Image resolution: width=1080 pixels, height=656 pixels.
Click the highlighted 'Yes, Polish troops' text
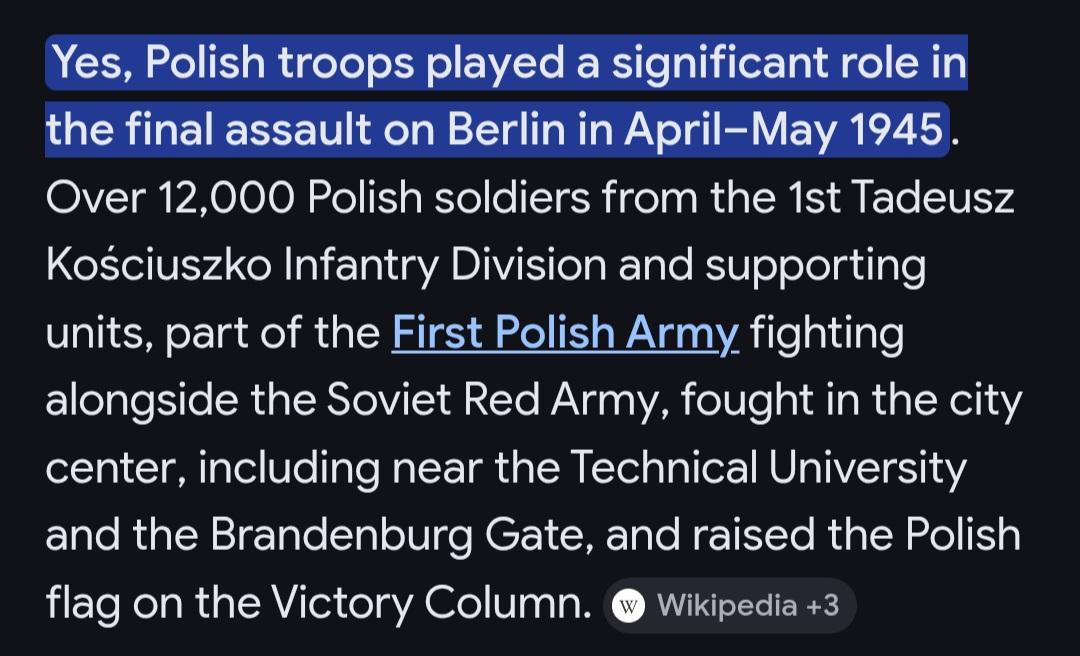click(x=232, y=64)
